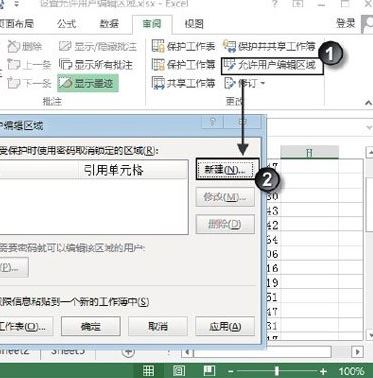Click zoom in plus button
The width and height of the screenshot is (373, 378).
(323, 371)
